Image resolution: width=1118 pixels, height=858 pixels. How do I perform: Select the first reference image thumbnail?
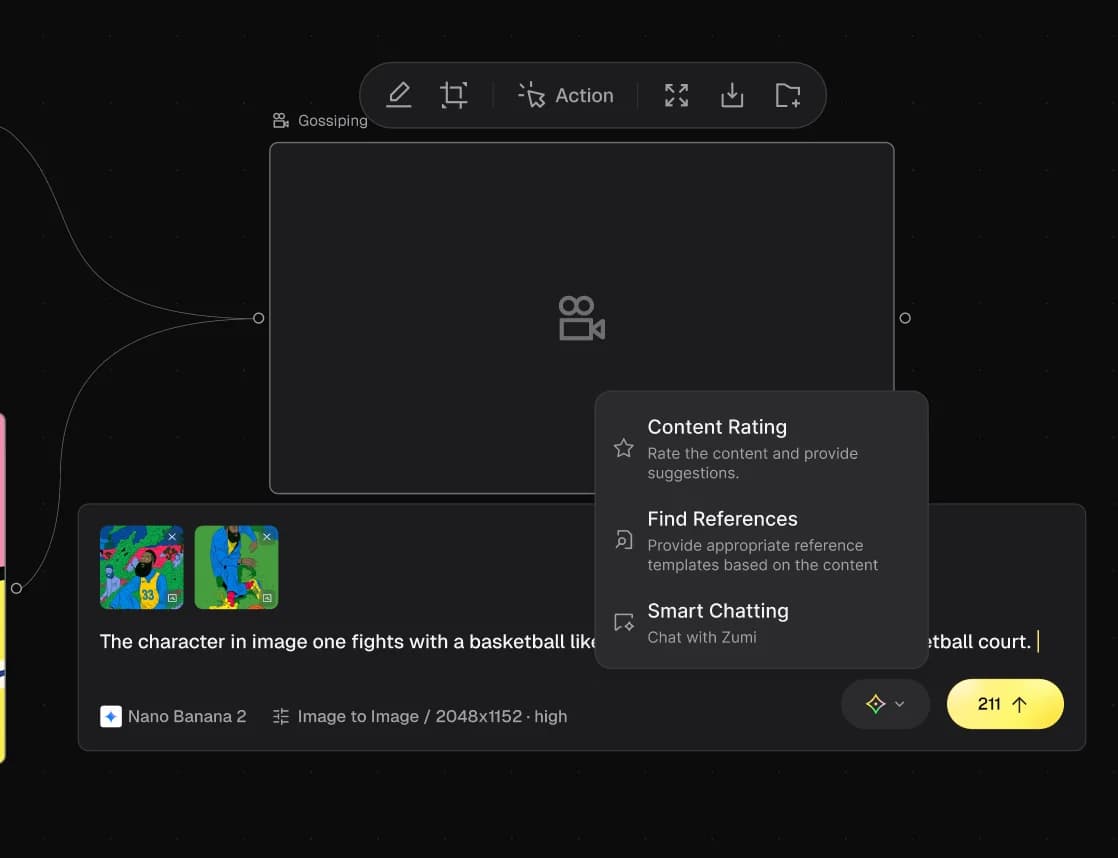pos(142,567)
